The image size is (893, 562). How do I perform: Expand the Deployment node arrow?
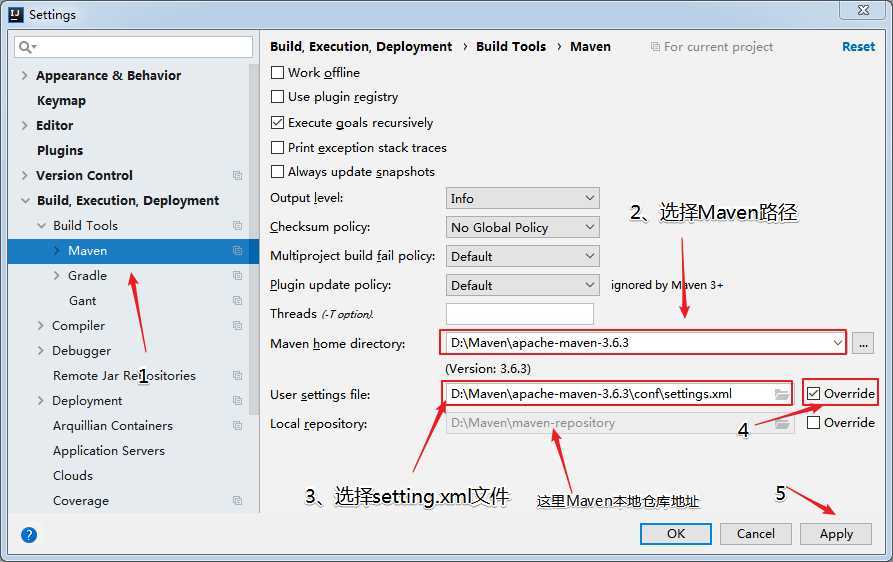coord(40,401)
